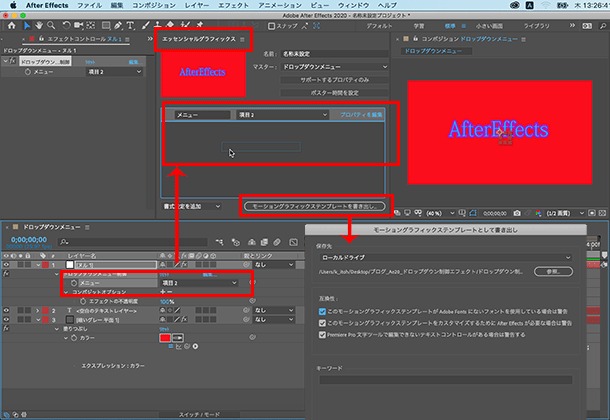Hide layer 3 dark gray solid eye icon

[x=6, y=320]
